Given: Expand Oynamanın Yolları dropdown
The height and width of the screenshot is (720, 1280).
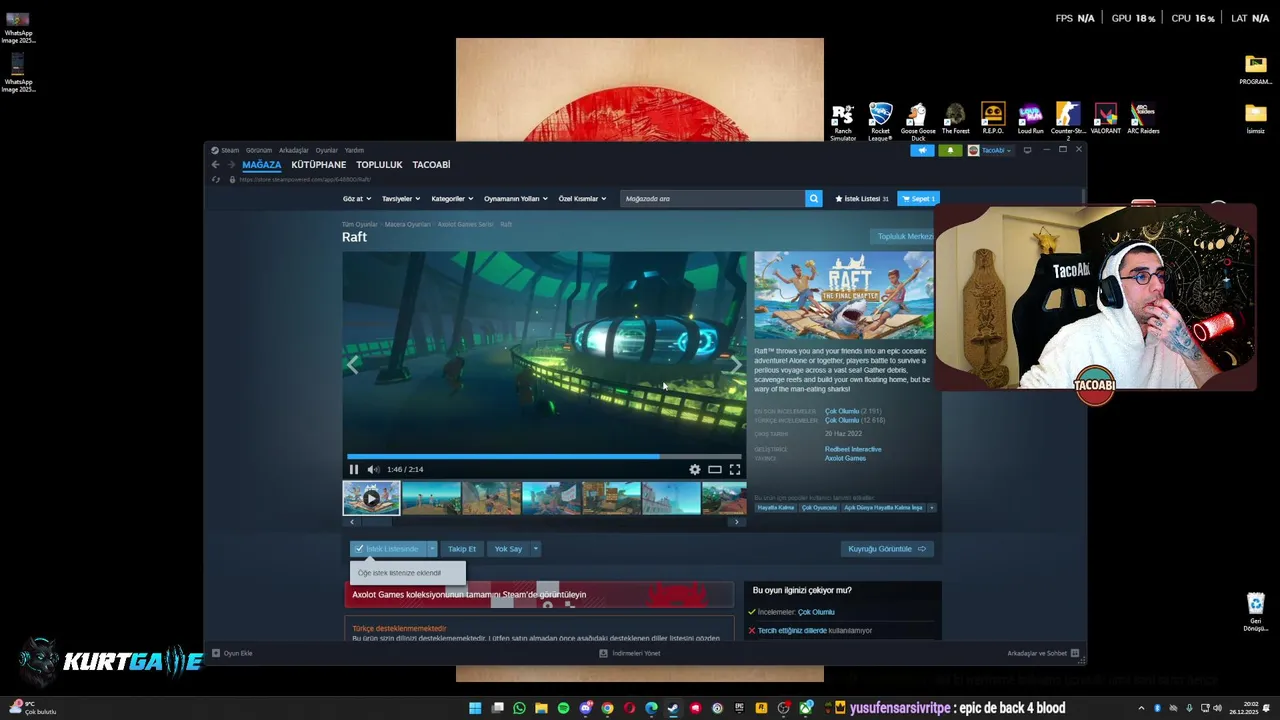Looking at the screenshot, I should coord(516,198).
